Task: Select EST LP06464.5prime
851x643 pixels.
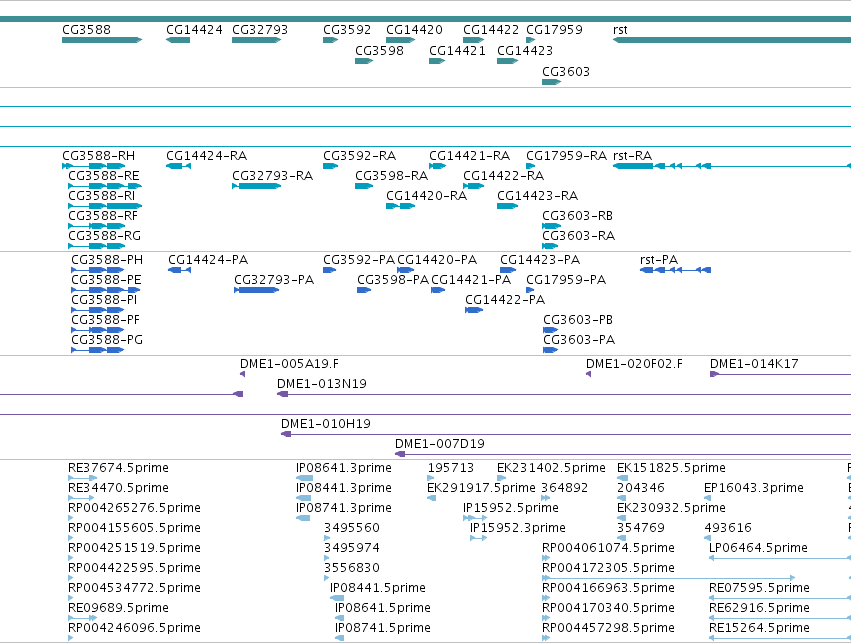Action: pyautogui.click(x=780, y=558)
